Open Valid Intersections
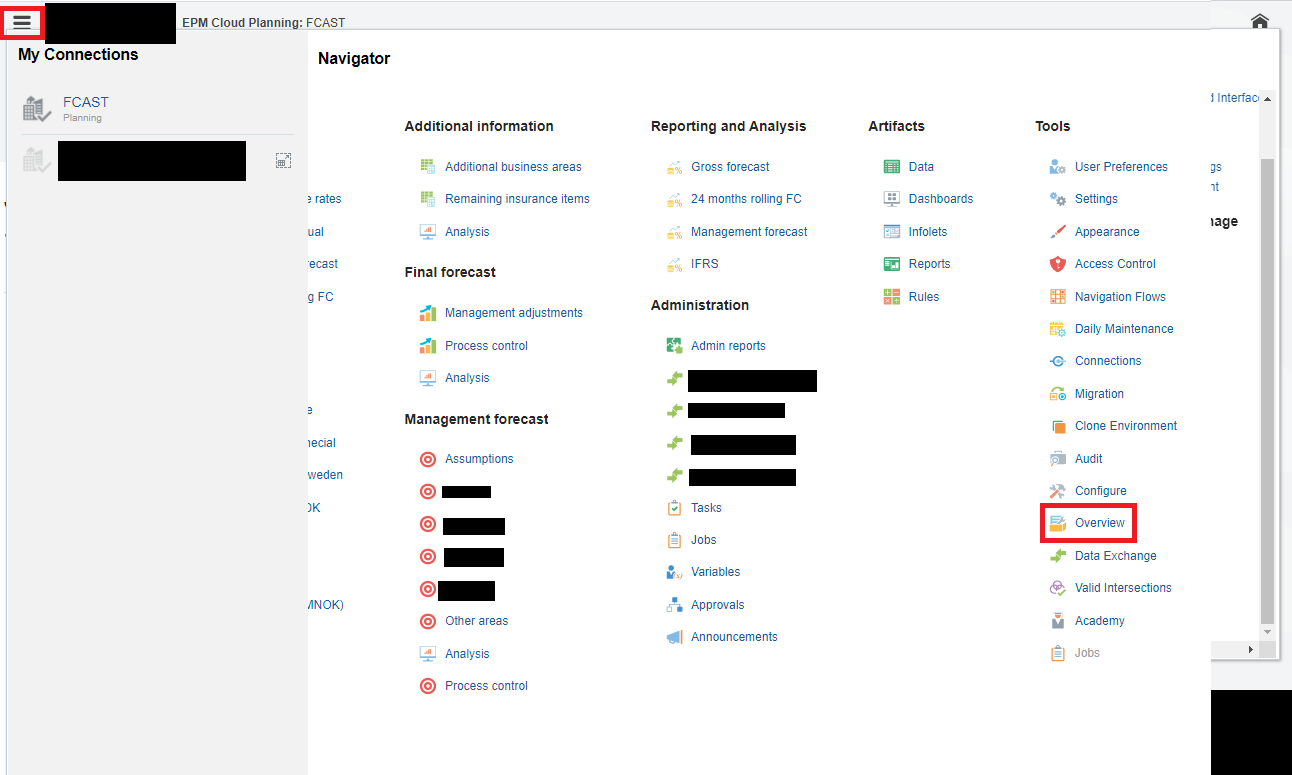 click(x=1123, y=588)
